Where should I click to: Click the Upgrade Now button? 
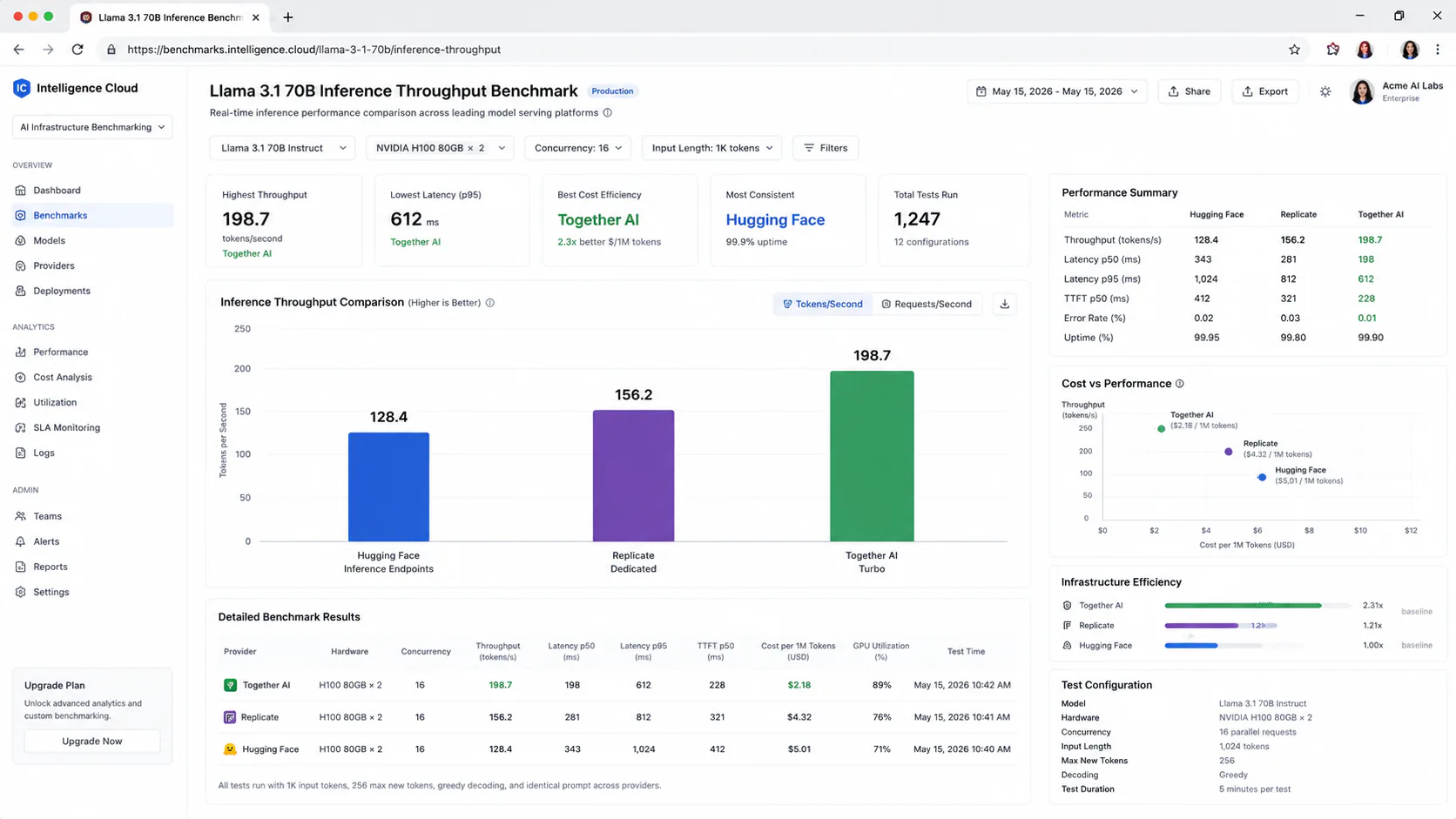point(92,742)
